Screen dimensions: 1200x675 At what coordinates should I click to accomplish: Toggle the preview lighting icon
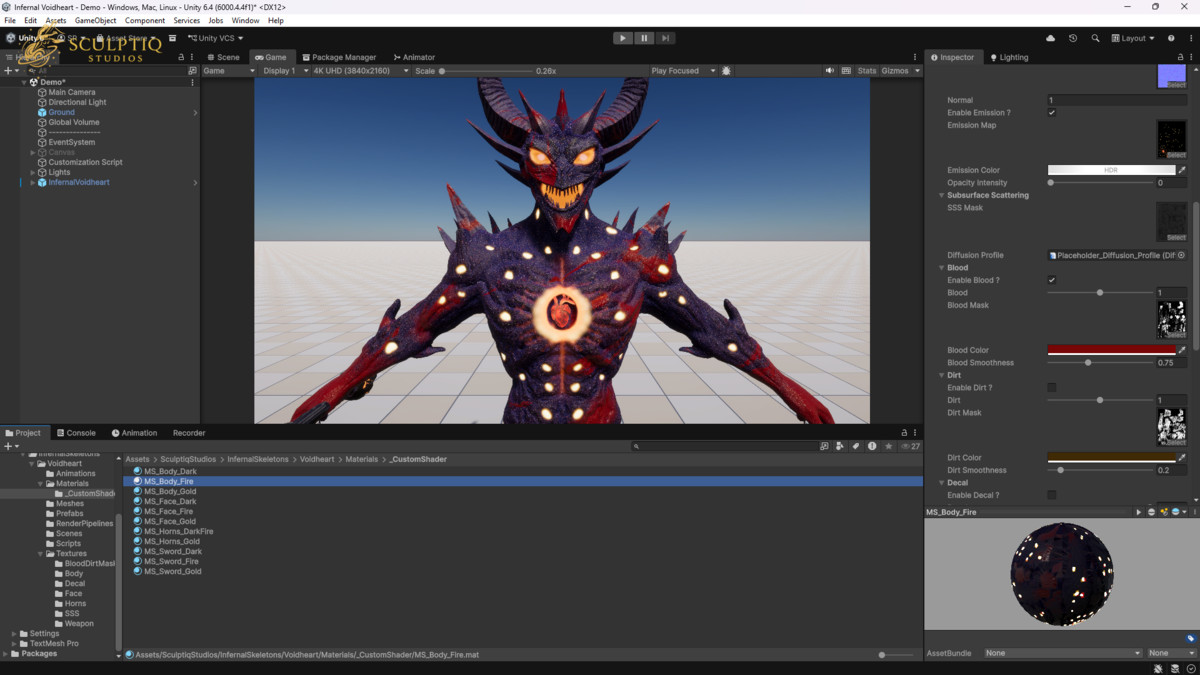pos(1164,512)
